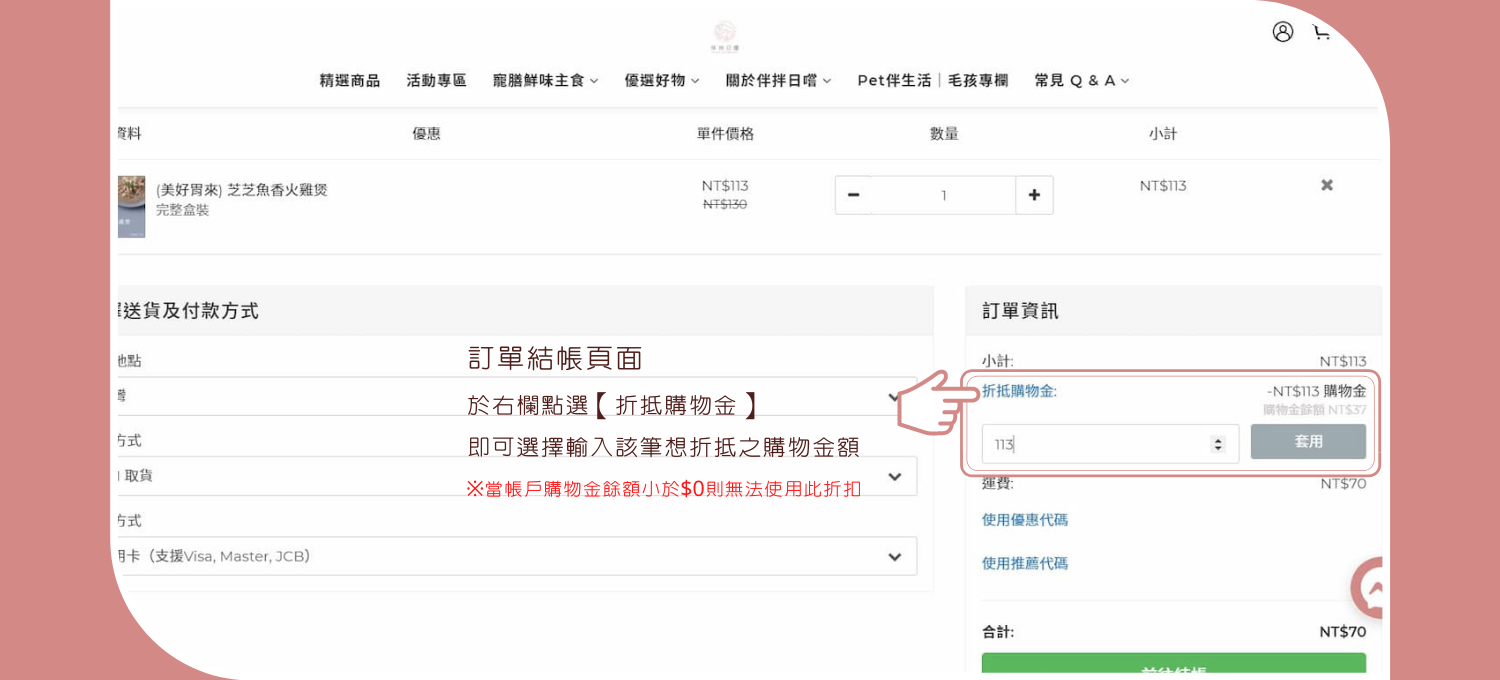Click the 套用 apply button
The height and width of the screenshot is (680, 1500).
1307,442
